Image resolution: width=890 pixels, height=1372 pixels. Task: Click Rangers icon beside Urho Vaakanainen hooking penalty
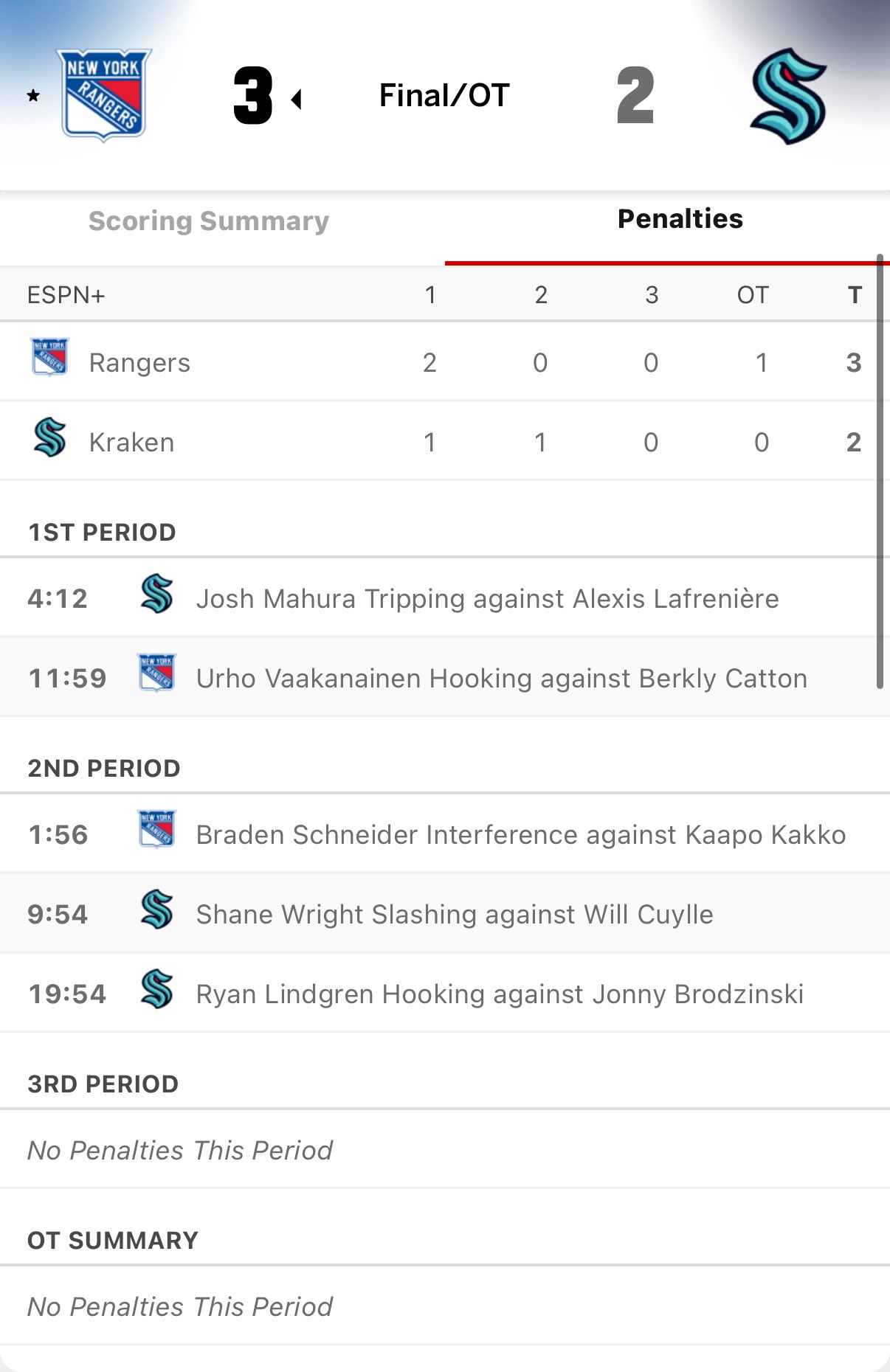[x=156, y=673]
